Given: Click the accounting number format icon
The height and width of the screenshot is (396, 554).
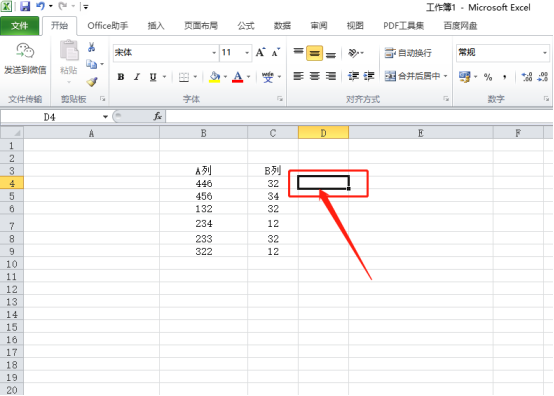Looking at the screenshot, I should (x=465, y=77).
